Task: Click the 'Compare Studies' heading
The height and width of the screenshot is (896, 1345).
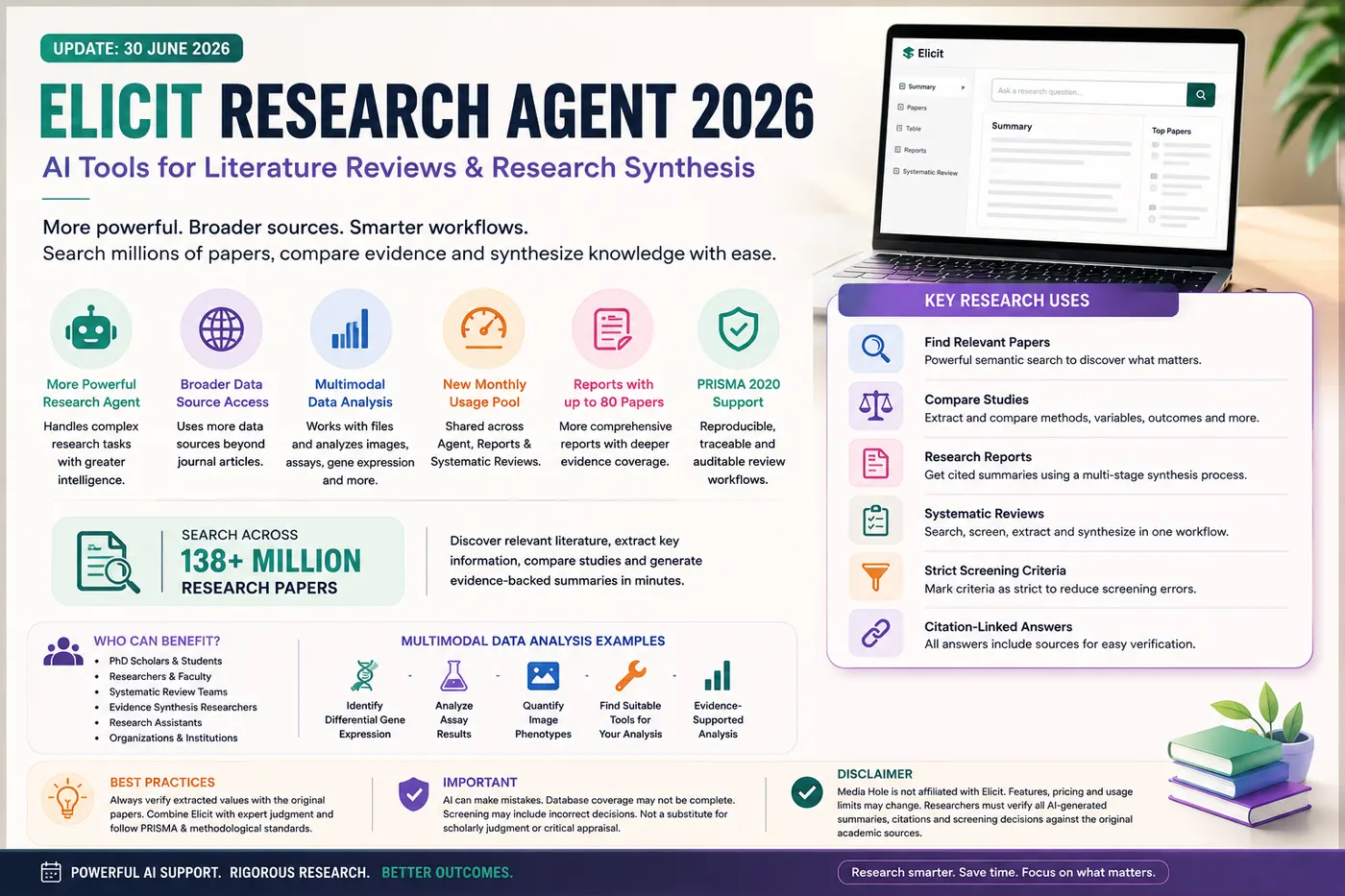Action: (976, 400)
